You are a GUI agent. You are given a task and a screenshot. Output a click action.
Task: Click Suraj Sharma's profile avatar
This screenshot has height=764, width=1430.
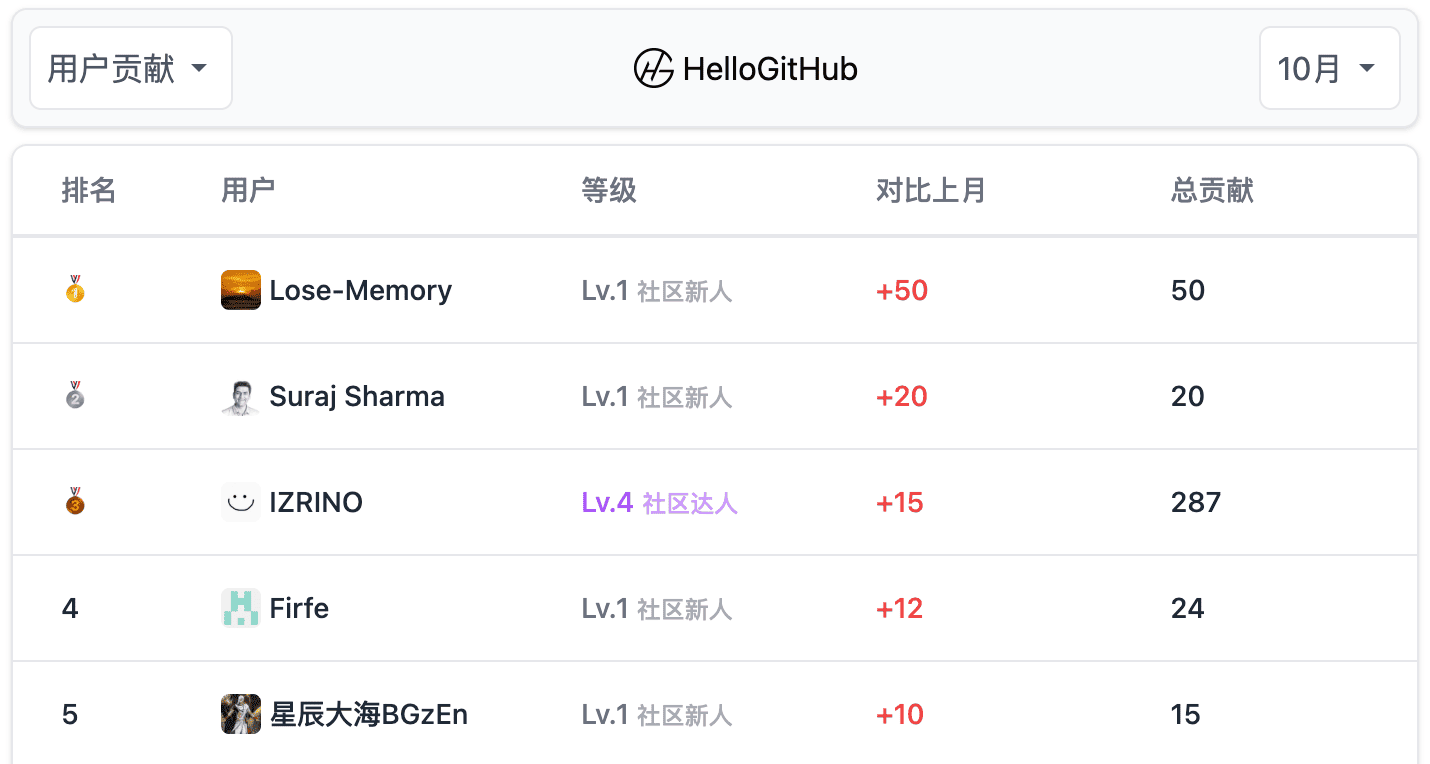click(241, 397)
